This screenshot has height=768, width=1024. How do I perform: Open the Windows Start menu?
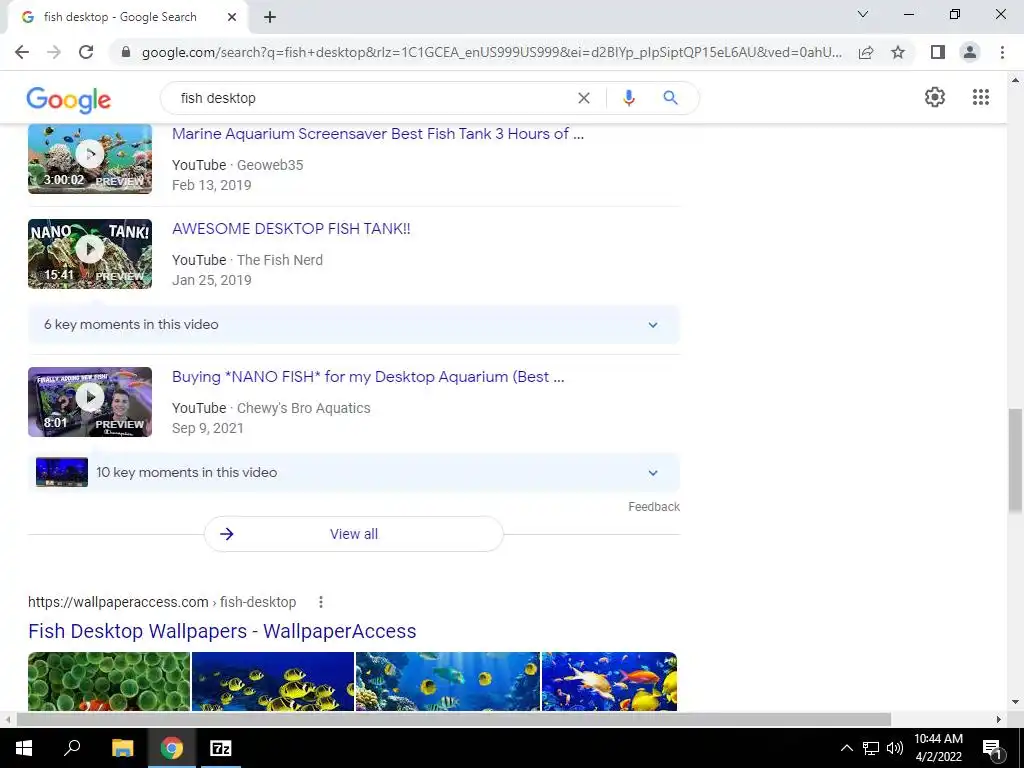tap(24, 748)
